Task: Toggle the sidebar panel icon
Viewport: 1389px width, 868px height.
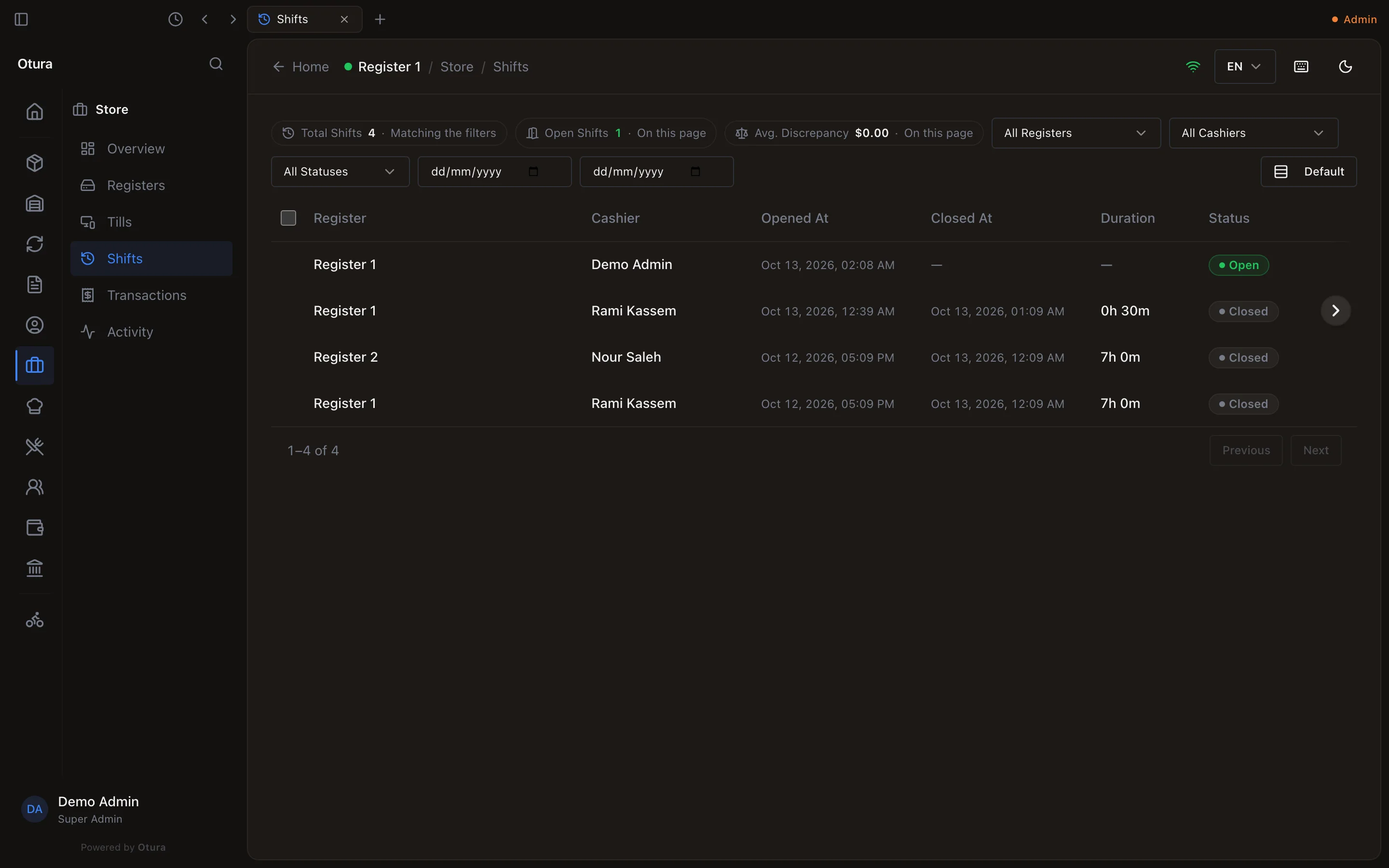Action: pyautogui.click(x=21, y=19)
